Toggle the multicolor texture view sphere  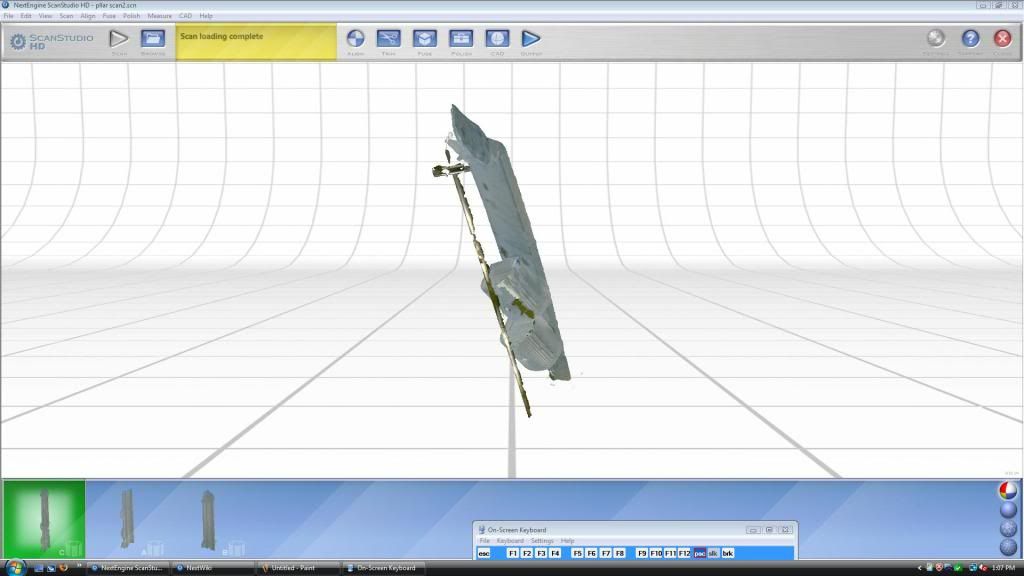tap(1007, 491)
